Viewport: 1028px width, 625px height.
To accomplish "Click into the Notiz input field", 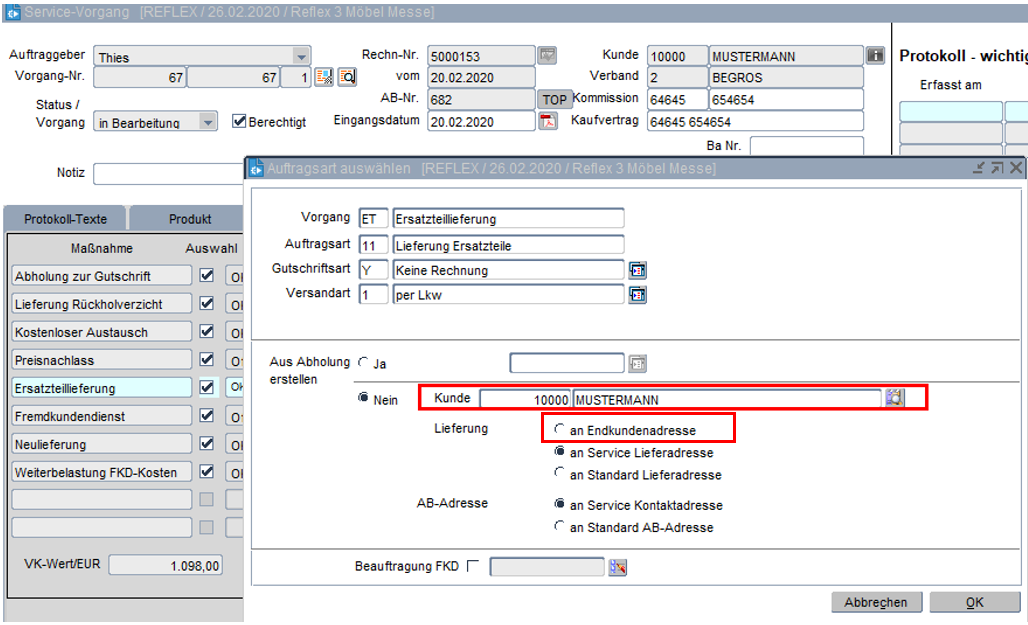I will 168,173.
